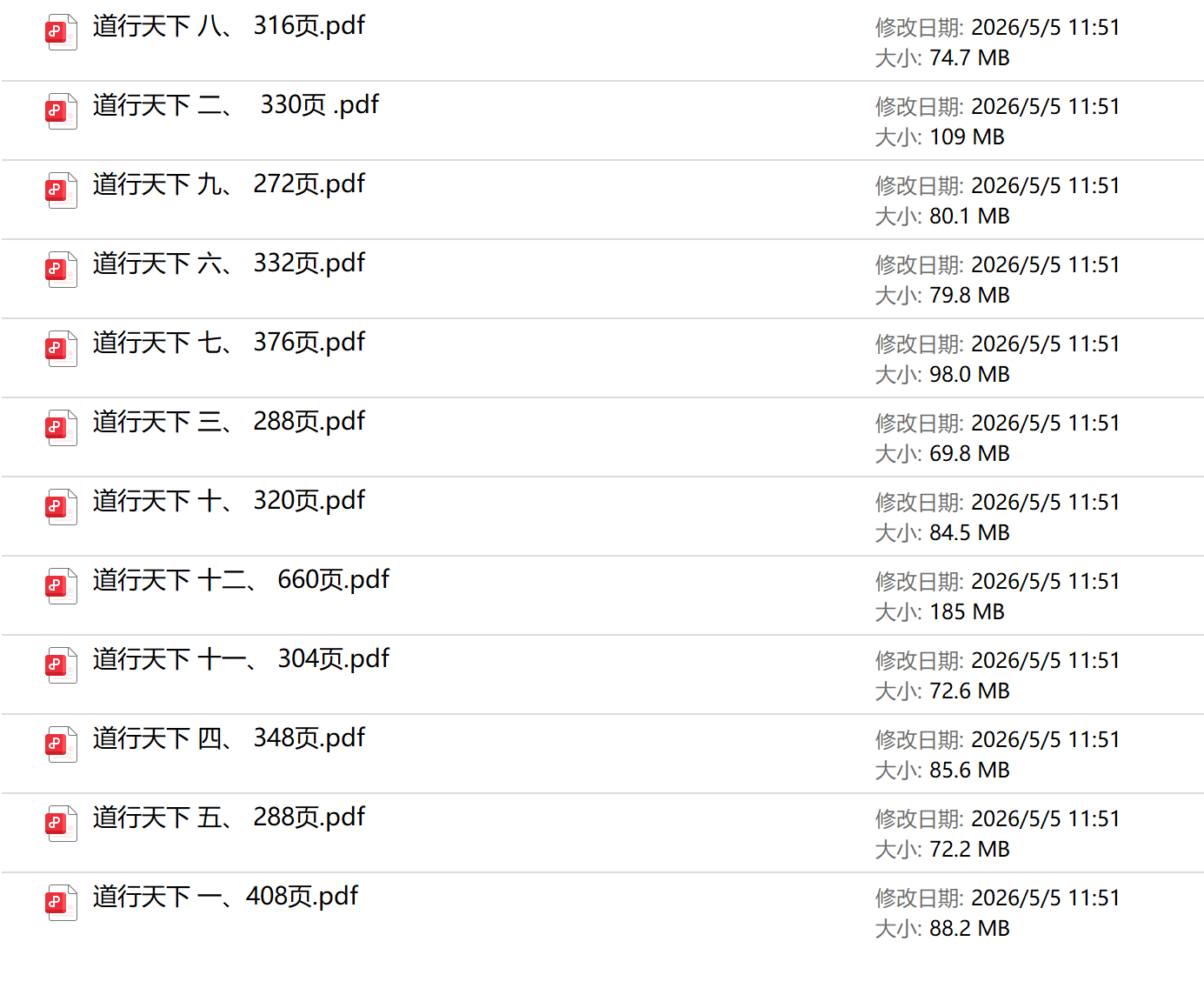Image resolution: width=1204 pixels, height=1008 pixels.
Task: Select file name 道行天下 十二、660页.pdf
Action: pos(241,580)
